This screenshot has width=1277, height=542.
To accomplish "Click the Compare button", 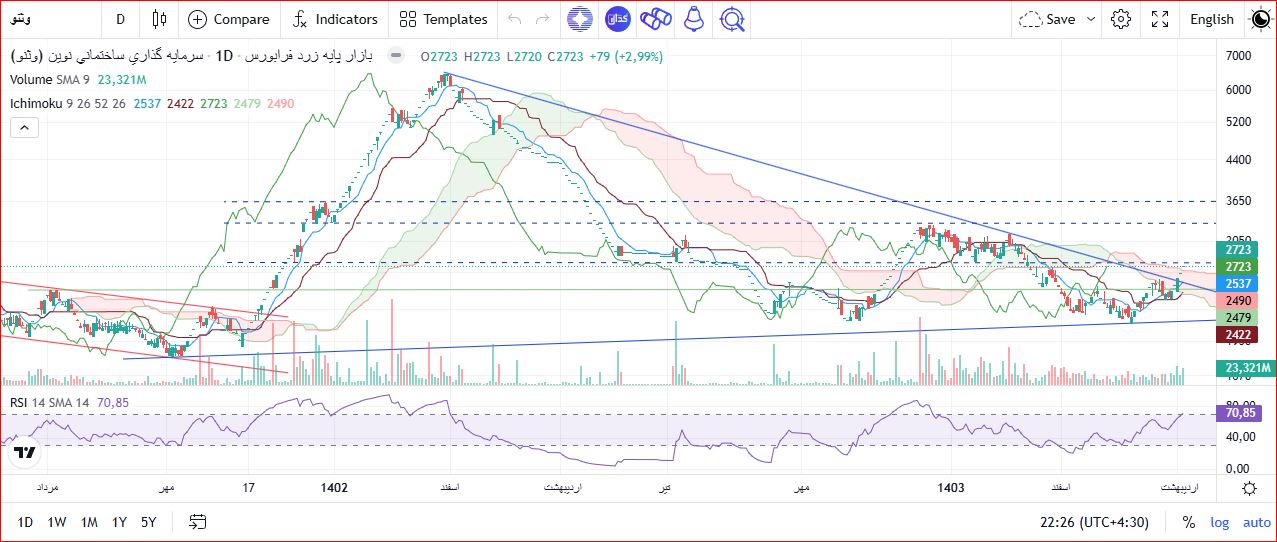I will point(229,19).
